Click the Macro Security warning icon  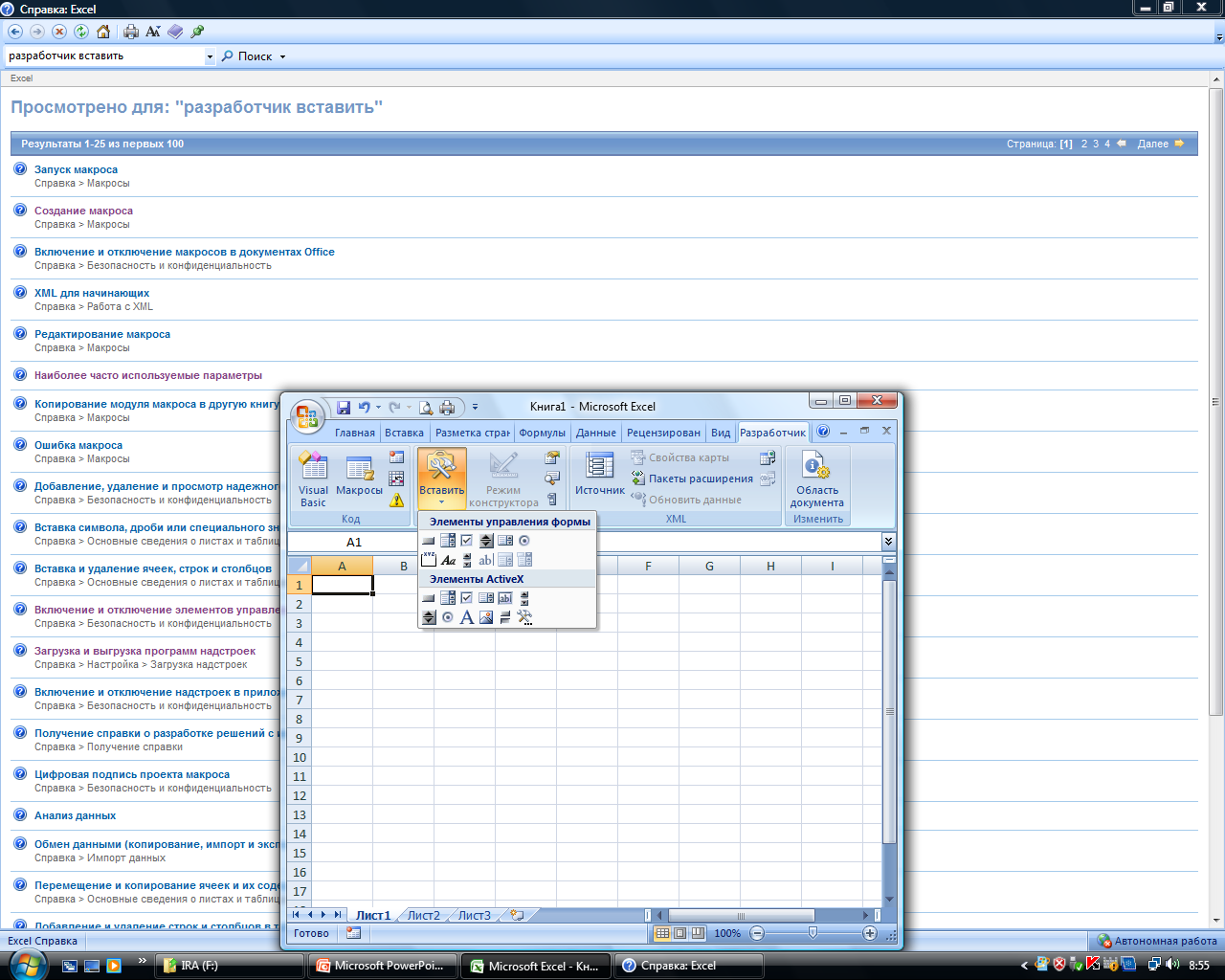396,500
